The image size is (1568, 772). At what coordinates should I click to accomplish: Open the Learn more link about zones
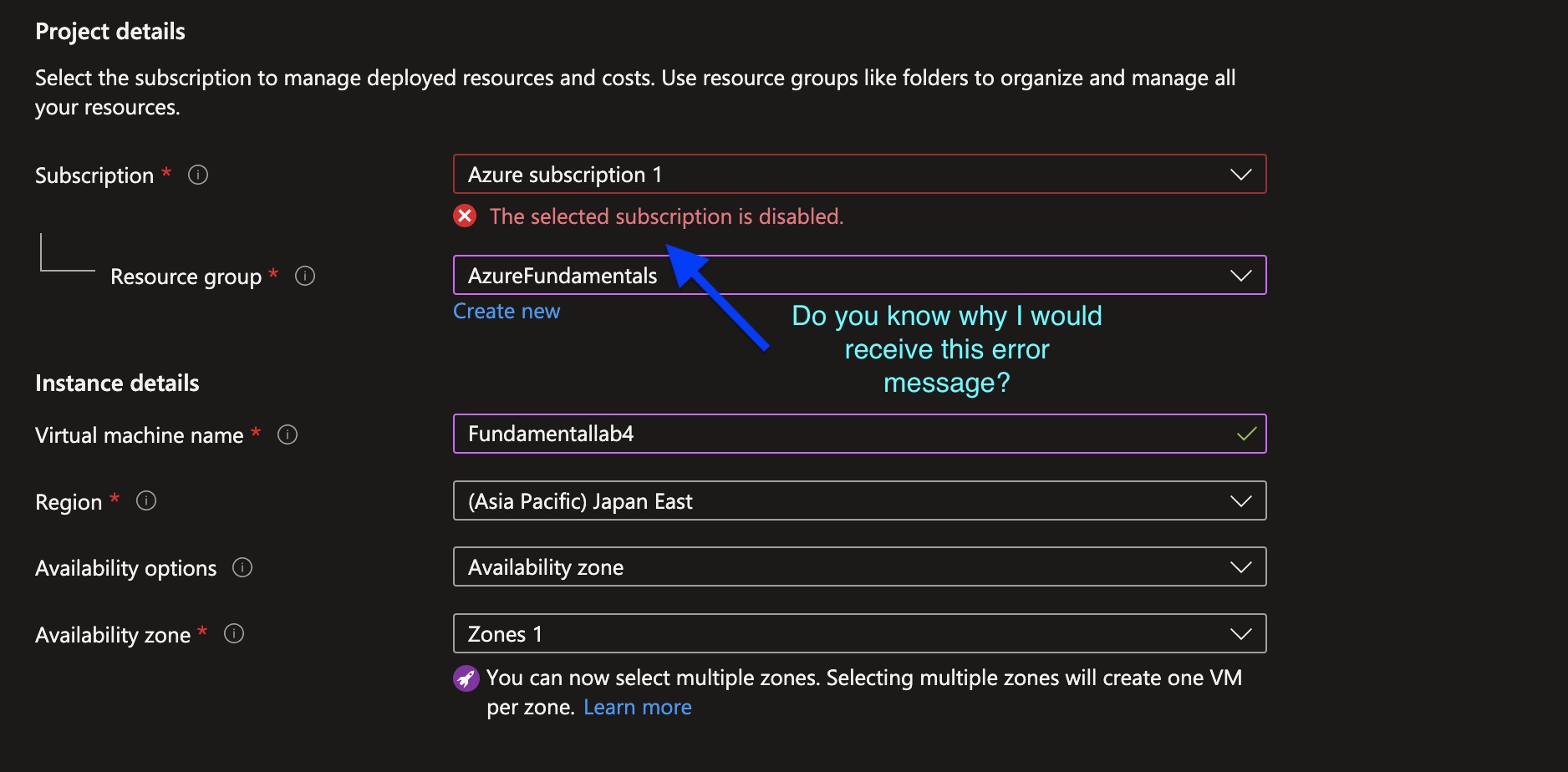coord(637,706)
